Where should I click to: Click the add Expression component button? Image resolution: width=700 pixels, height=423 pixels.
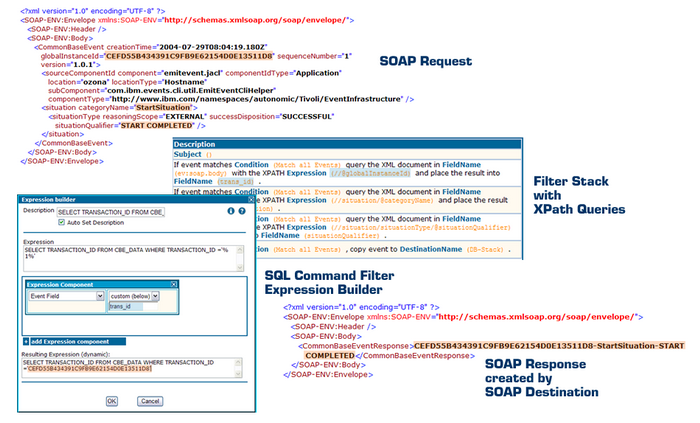coord(78,341)
